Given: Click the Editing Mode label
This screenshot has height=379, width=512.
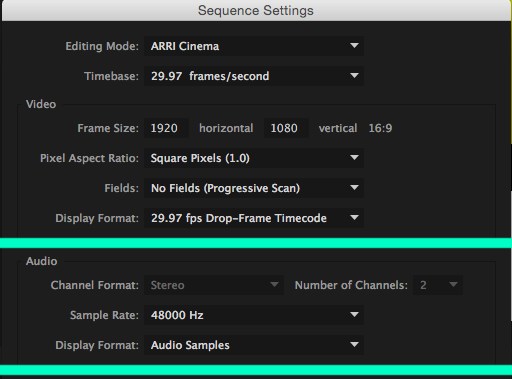Looking at the screenshot, I should coord(102,46).
